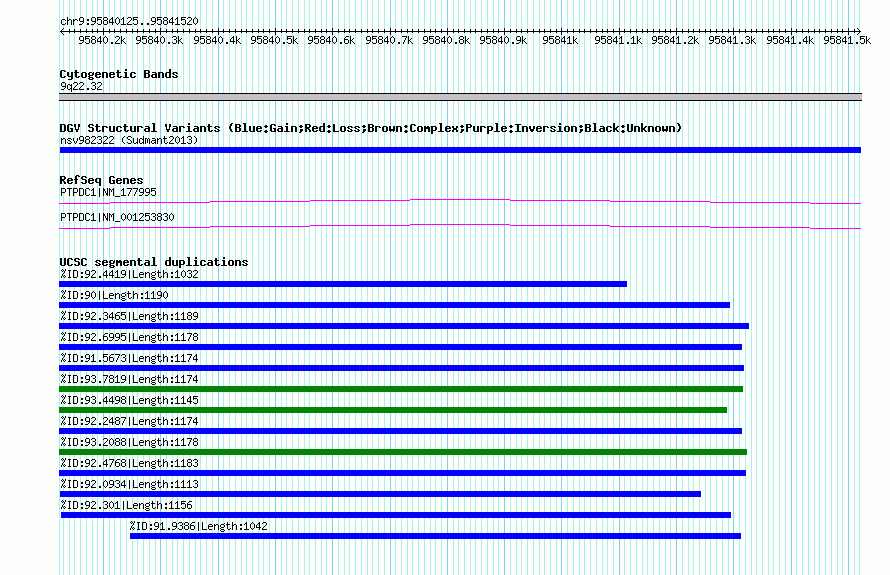Select the %ID:93.4498|Length:1145 label
The height and width of the screenshot is (575, 890).
click(129, 400)
